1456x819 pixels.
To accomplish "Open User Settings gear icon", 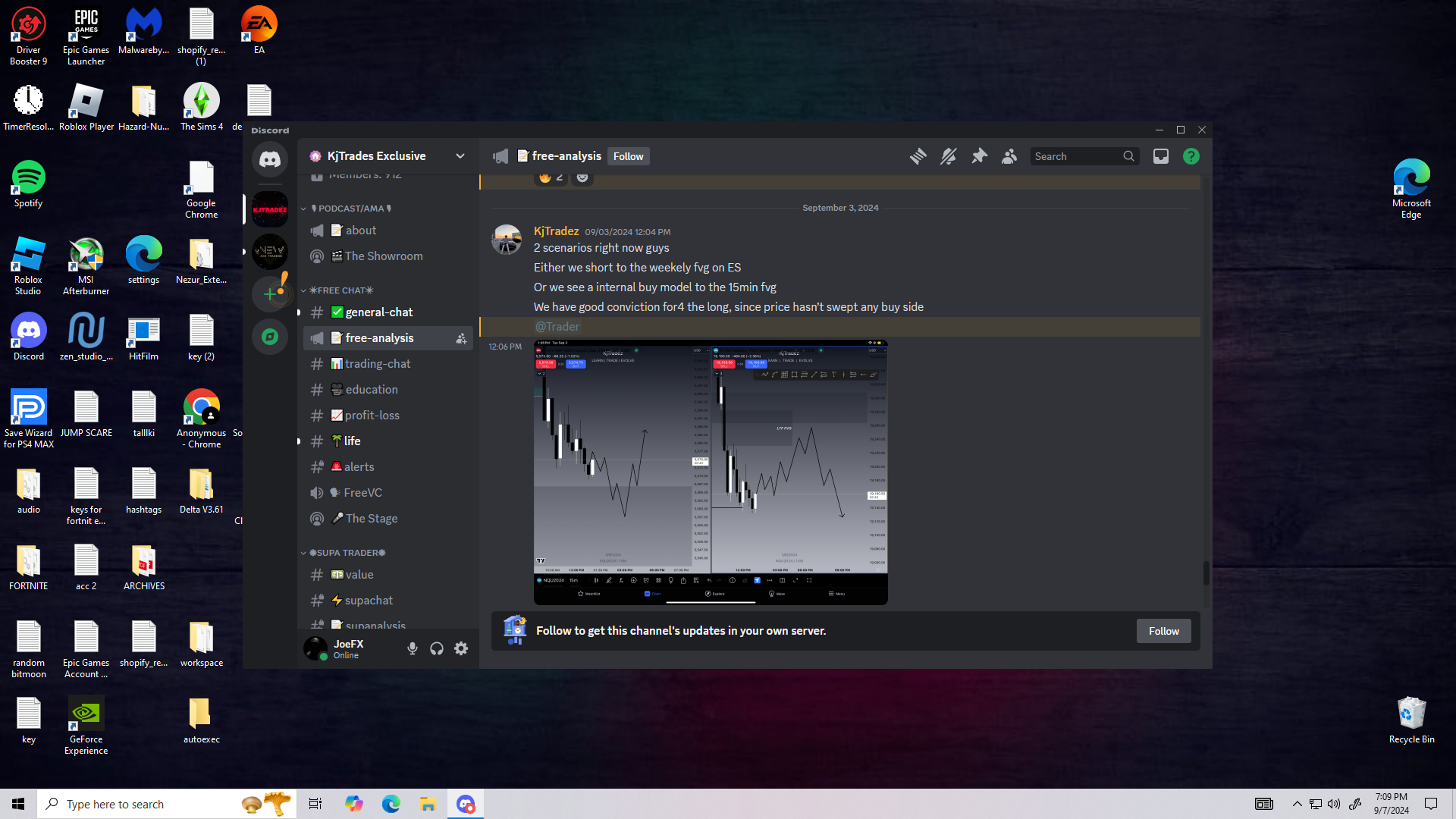I will [x=461, y=648].
